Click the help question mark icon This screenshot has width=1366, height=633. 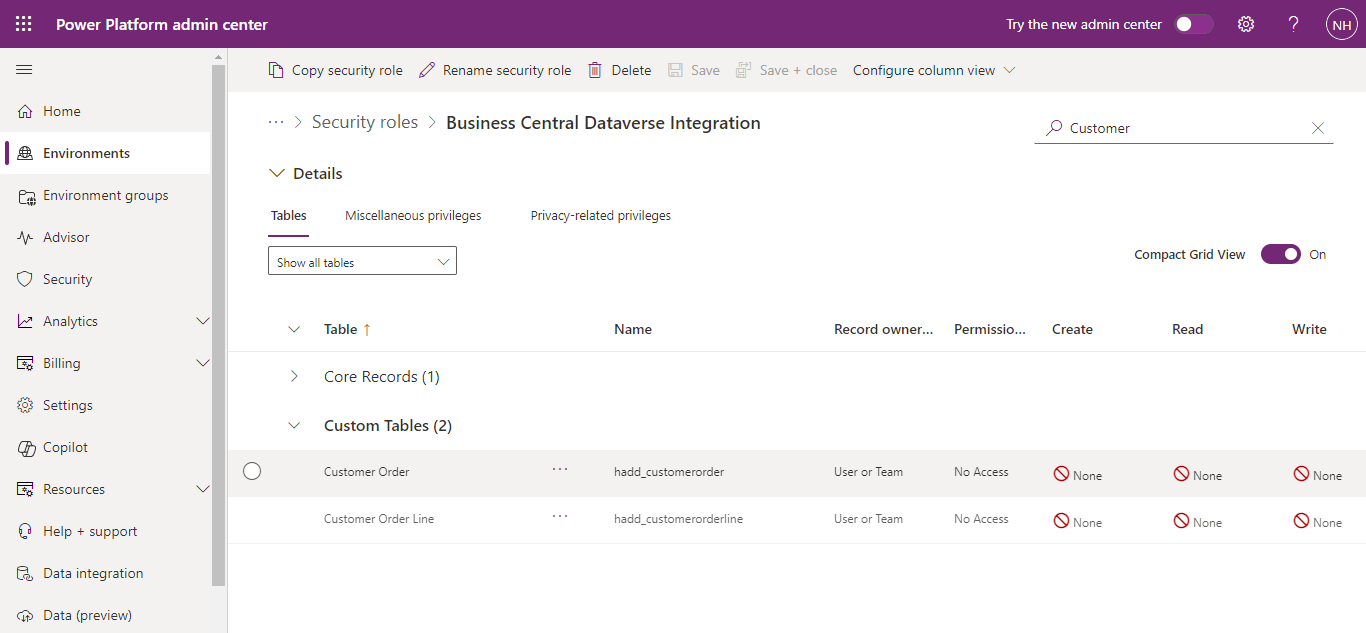tap(1294, 24)
